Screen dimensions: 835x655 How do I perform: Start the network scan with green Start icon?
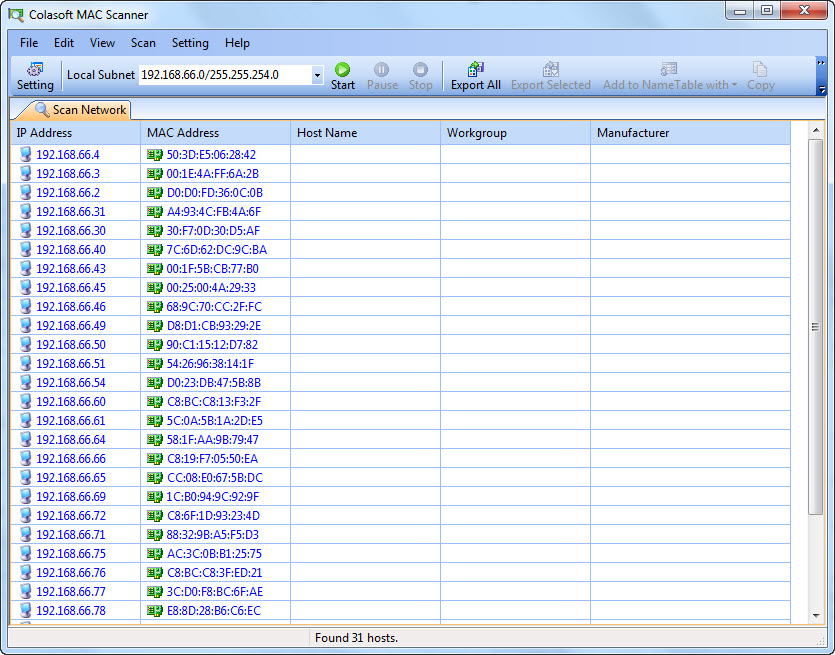[343, 70]
